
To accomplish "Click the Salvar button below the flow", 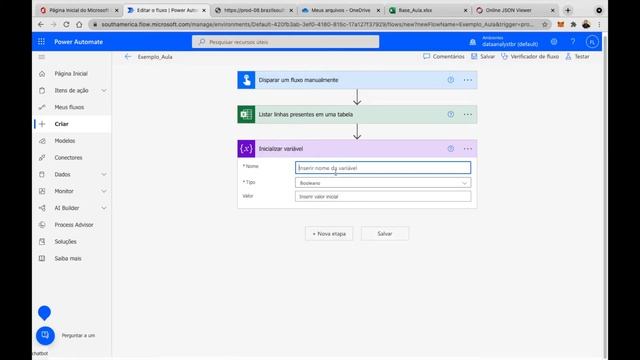I will pos(384,233).
